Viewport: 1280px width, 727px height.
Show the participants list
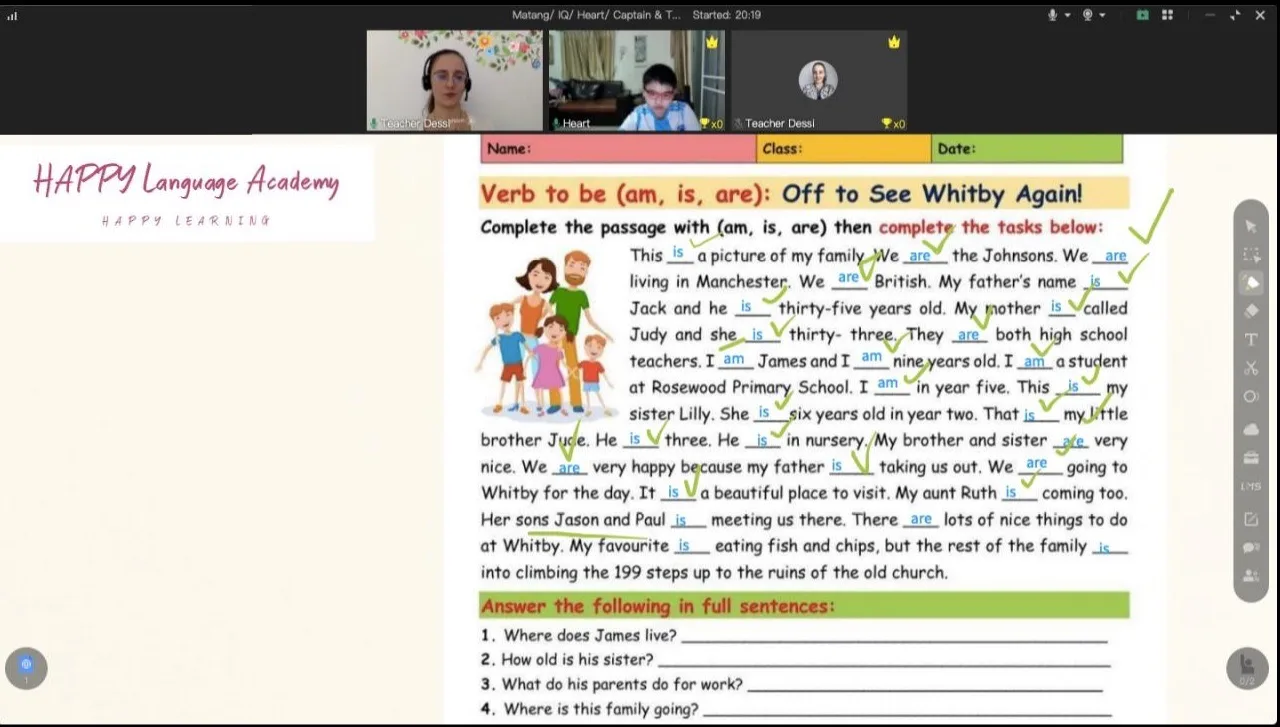click(1251, 576)
